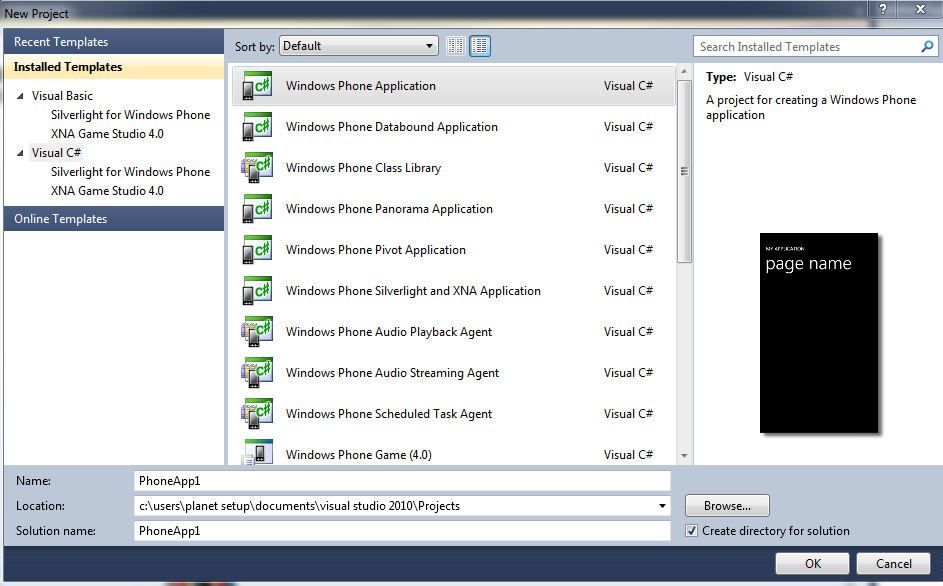943x586 pixels.
Task: Click the Browse... button
Action: 727,506
